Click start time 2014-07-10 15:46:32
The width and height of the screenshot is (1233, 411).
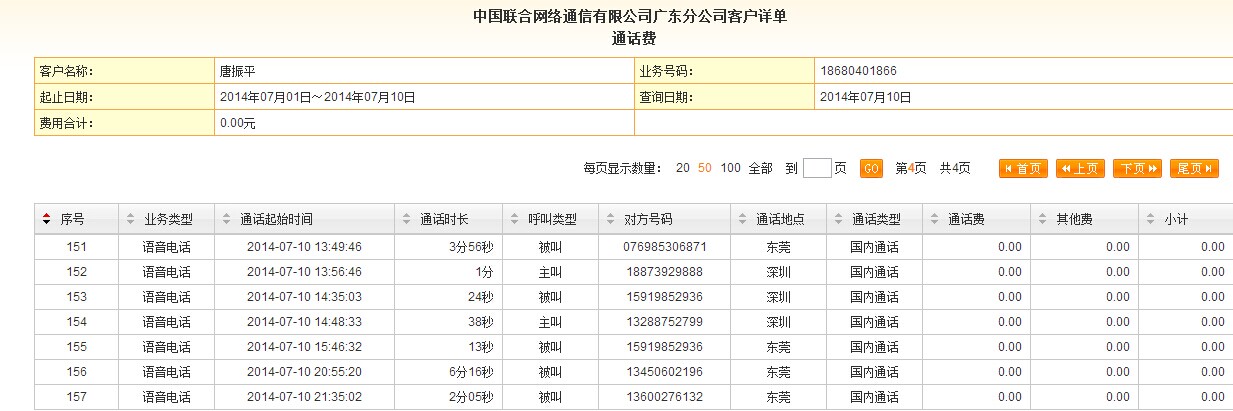click(x=304, y=347)
